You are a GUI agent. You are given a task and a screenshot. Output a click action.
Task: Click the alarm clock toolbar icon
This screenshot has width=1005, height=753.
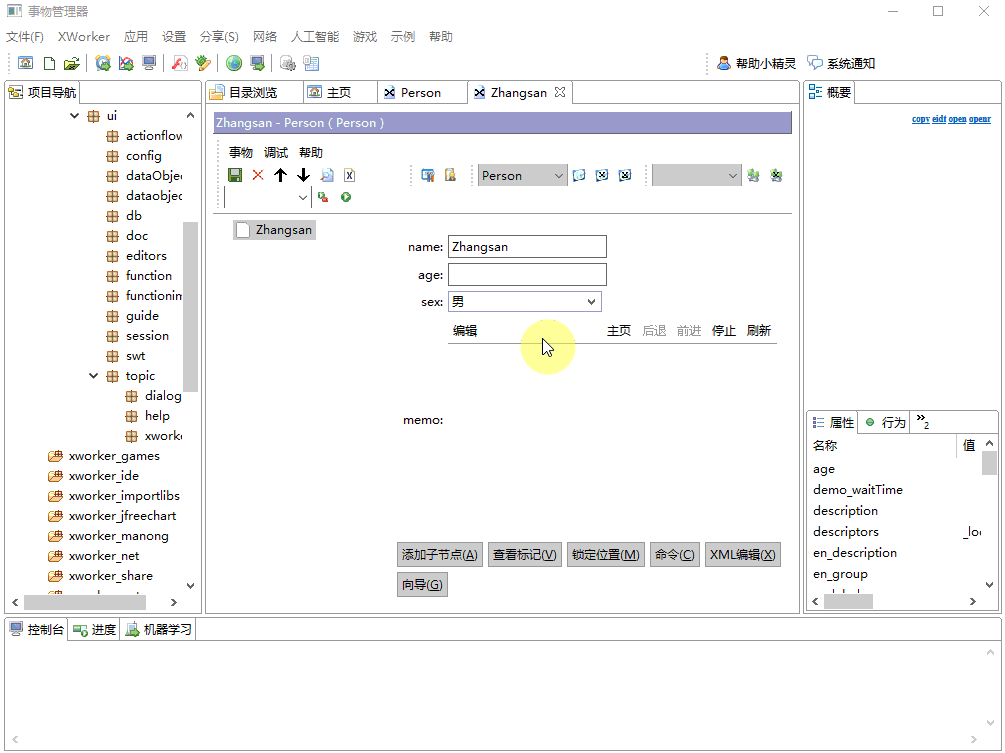103,63
